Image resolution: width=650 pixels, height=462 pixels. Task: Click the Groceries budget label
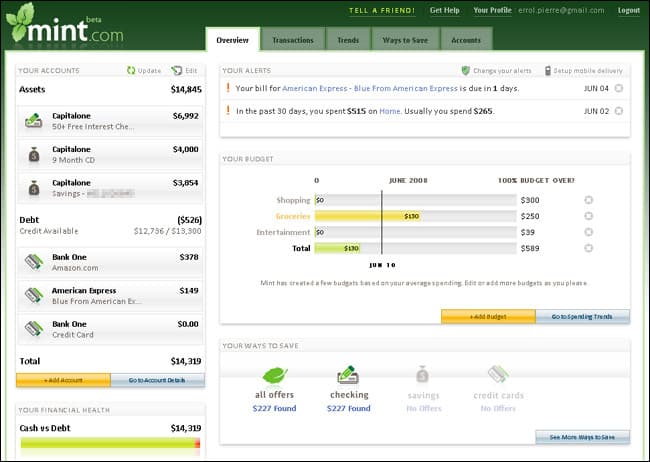(x=293, y=216)
